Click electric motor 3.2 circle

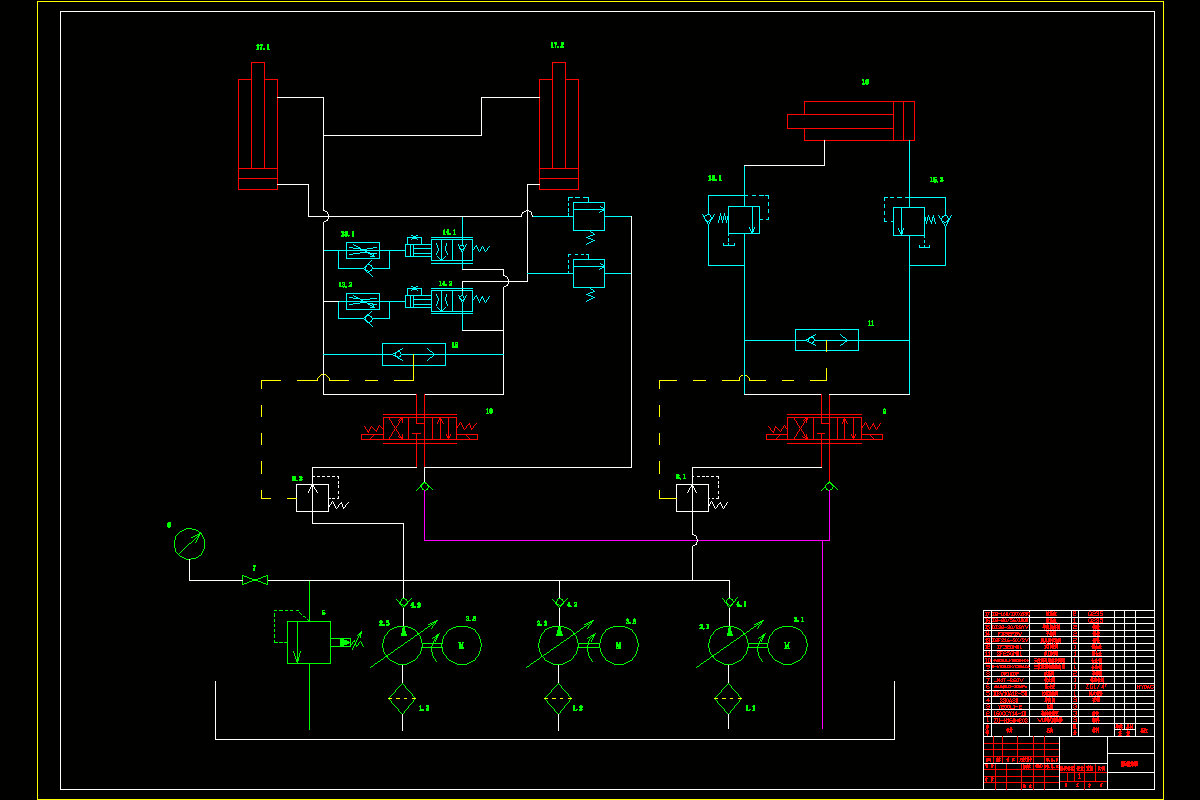pos(619,645)
